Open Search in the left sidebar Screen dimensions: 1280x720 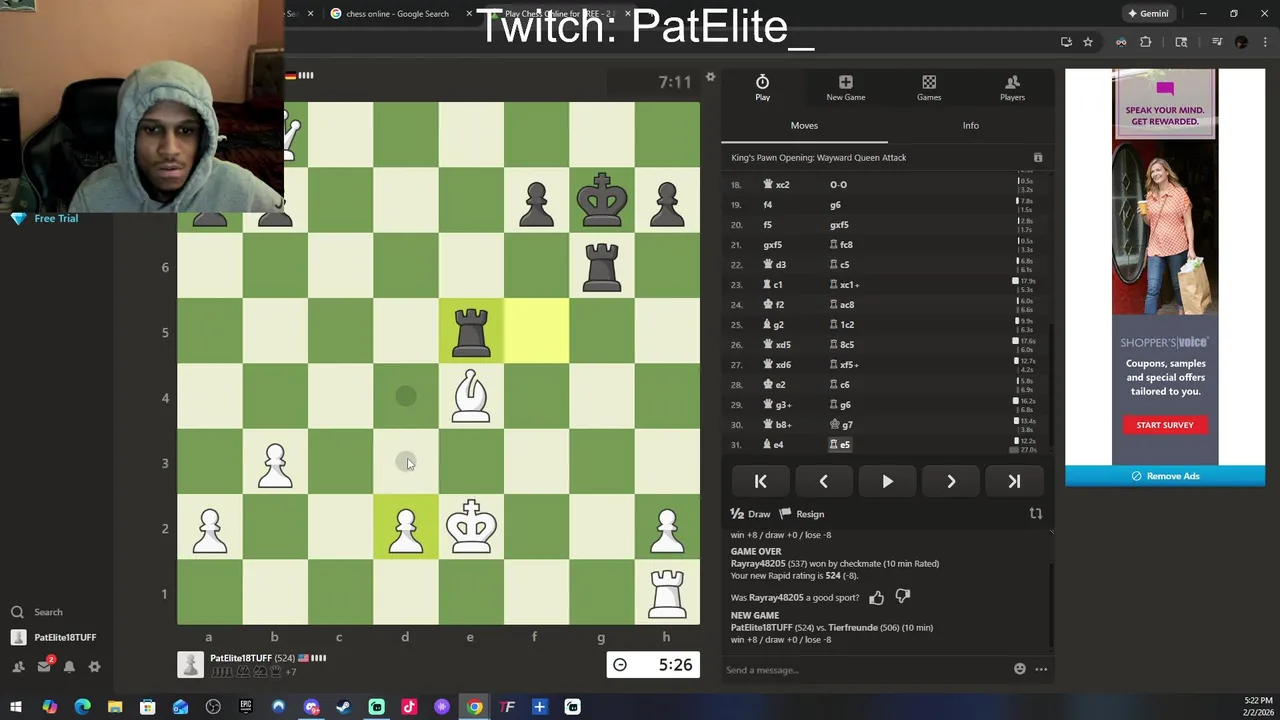(38, 612)
